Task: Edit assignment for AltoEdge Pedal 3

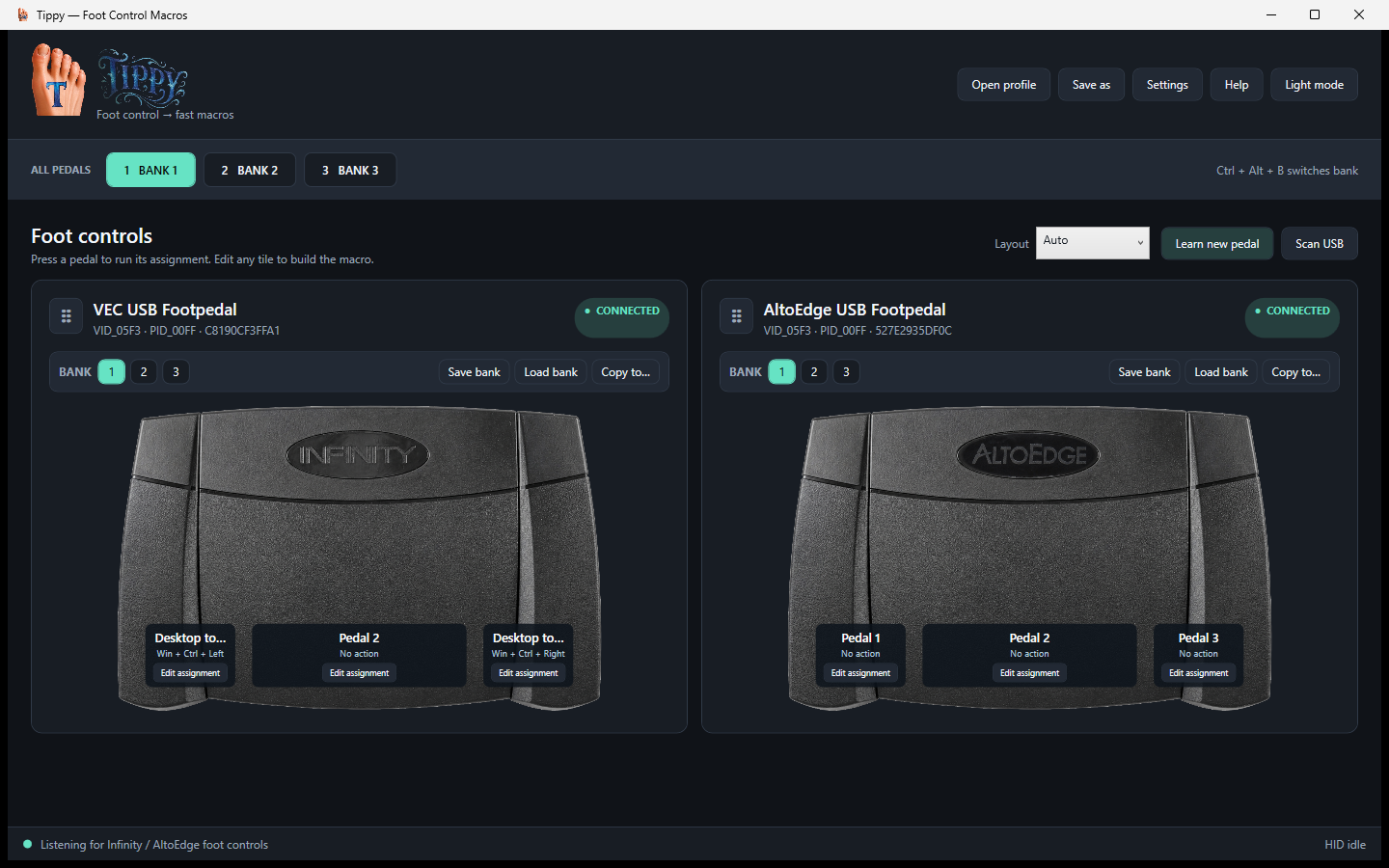Action: coord(1199,673)
